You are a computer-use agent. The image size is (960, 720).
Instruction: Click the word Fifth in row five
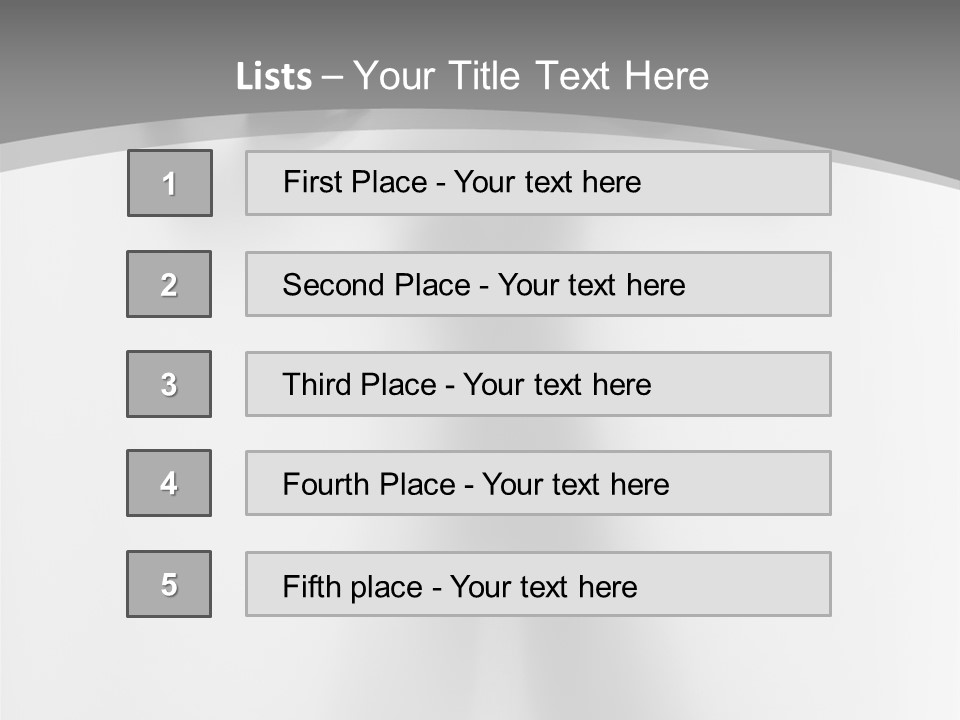(311, 586)
